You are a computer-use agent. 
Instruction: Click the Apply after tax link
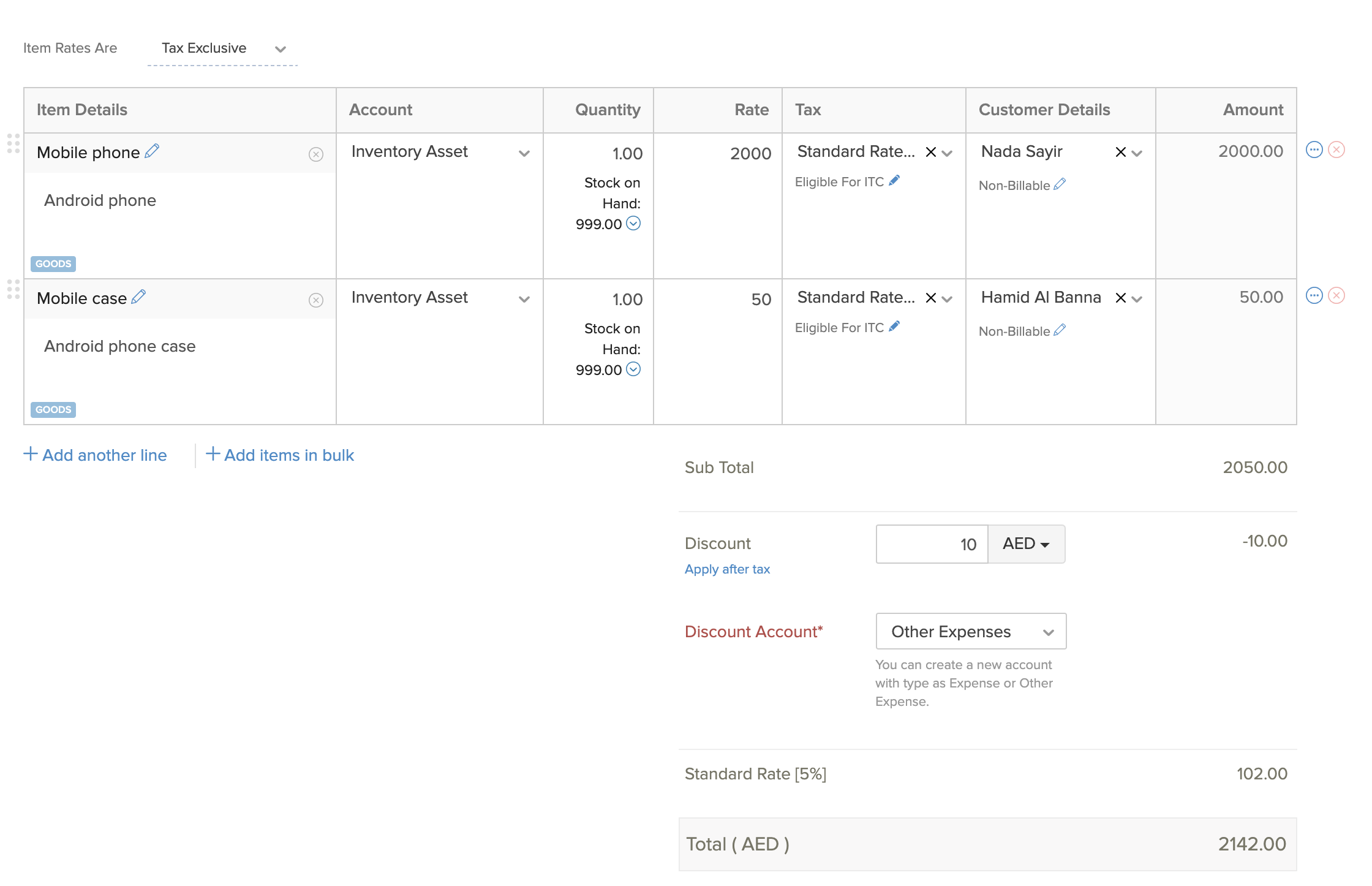pyautogui.click(x=727, y=569)
